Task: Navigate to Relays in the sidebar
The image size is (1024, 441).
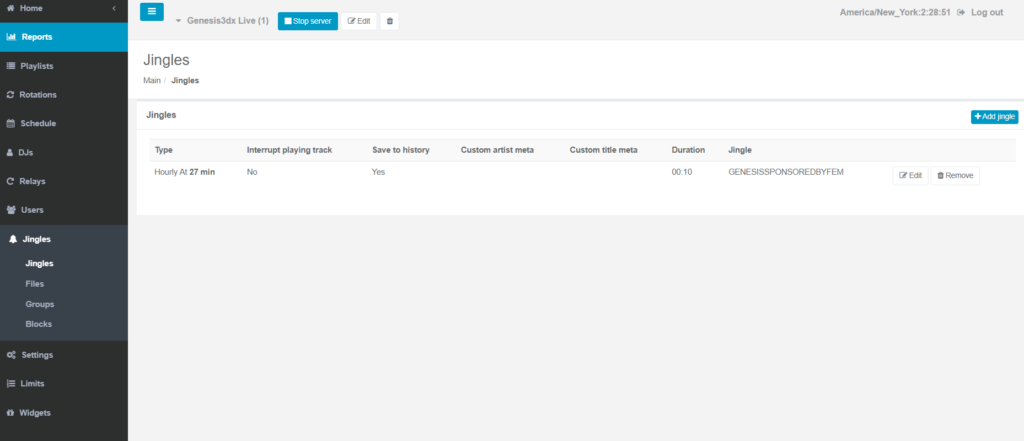Action: point(33,181)
